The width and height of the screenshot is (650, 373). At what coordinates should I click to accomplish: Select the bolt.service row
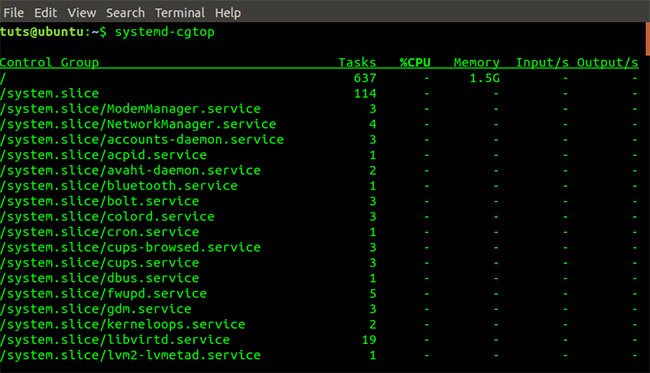[x=319, y=201]
